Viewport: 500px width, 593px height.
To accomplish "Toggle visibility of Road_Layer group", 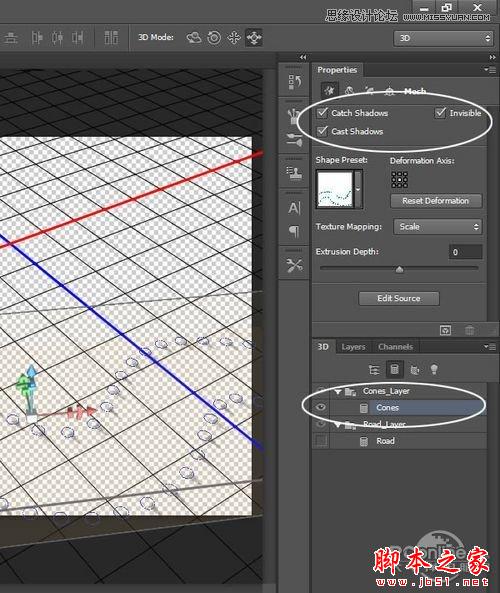I will (x=321, y=424).
